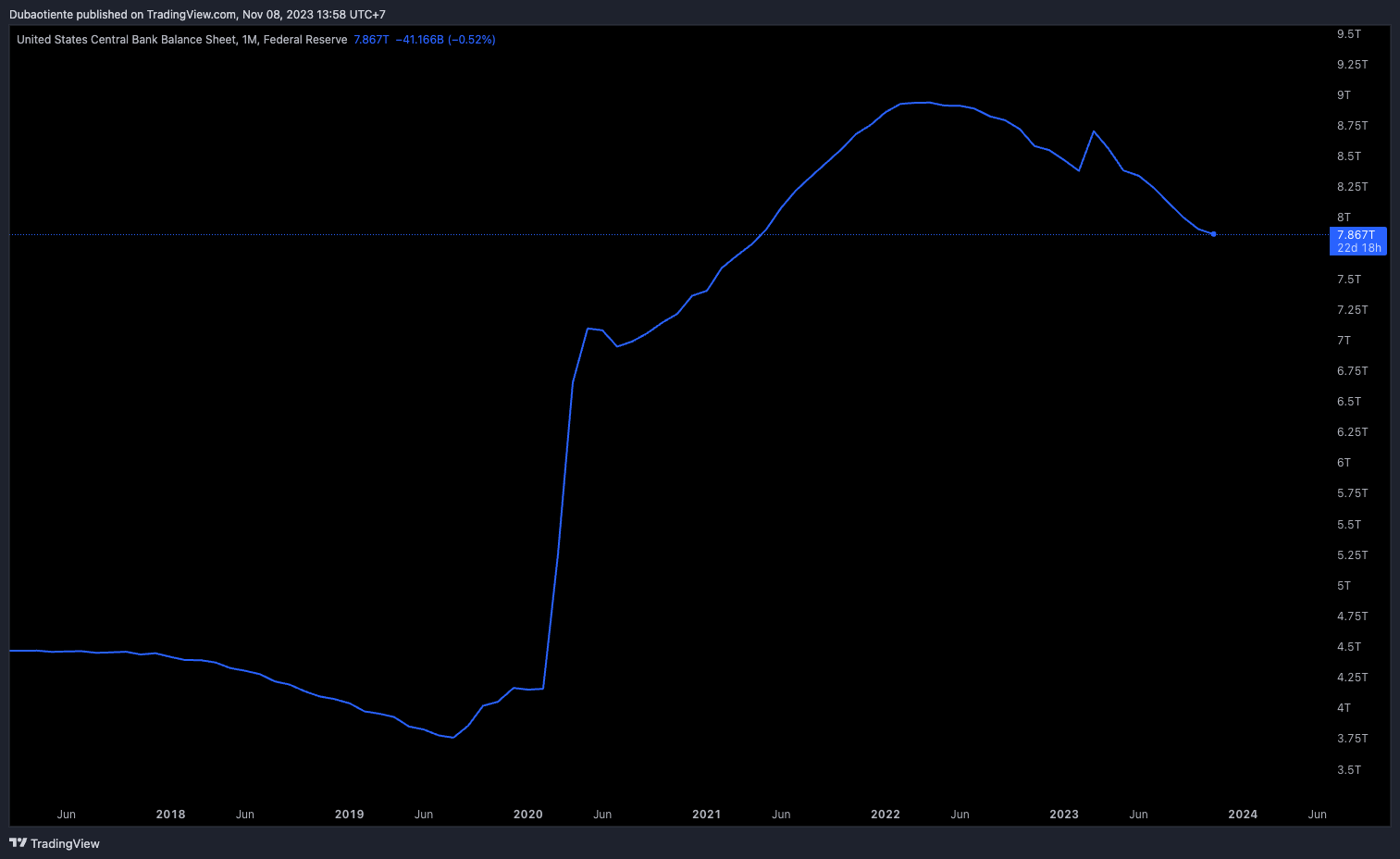Viewport: 1400px width, 859px height.
Task: Click the 4T price axis label
Action: (1344, 708)
